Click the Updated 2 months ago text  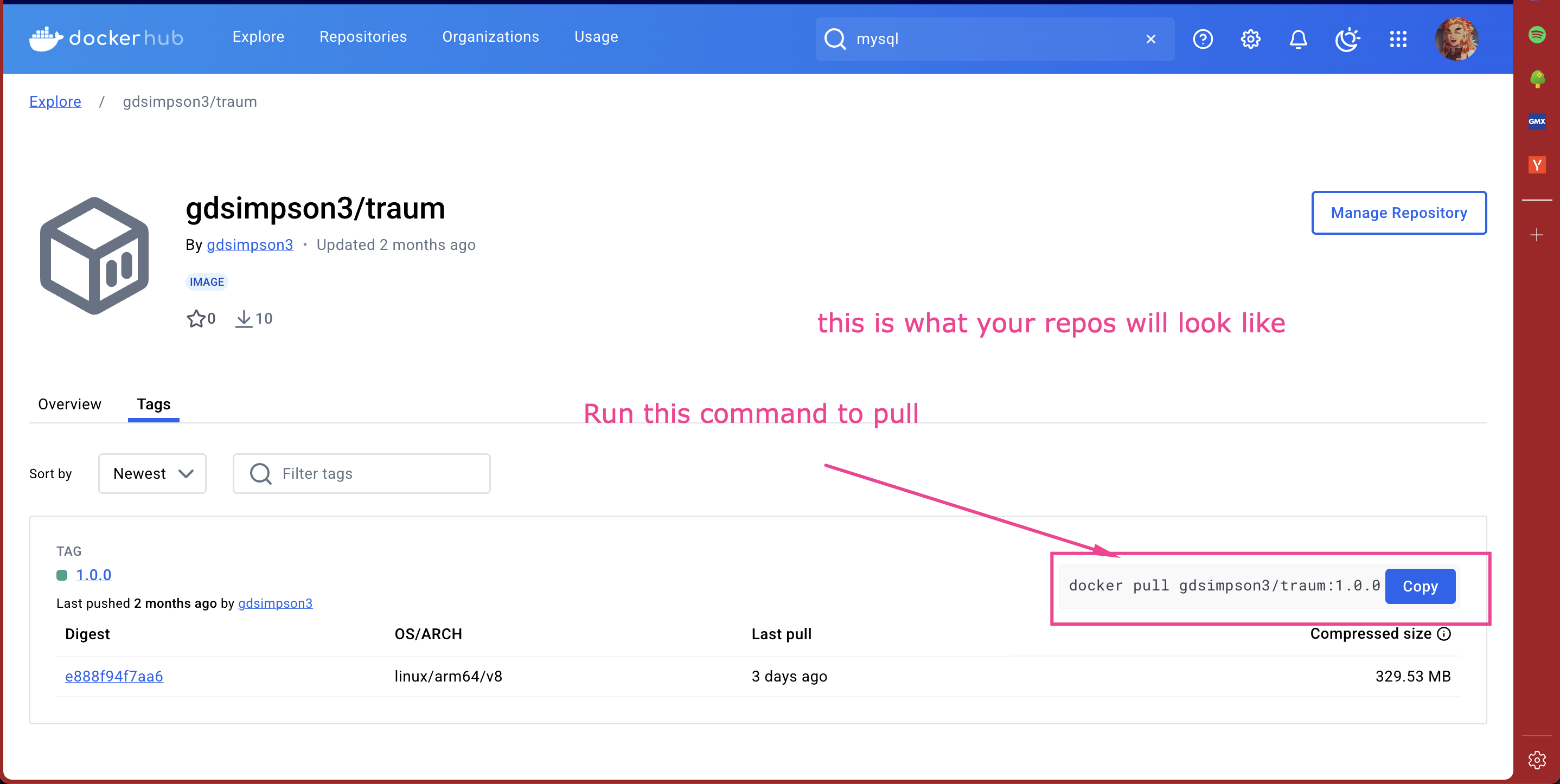pyautogui.click(x=396, y=245)
